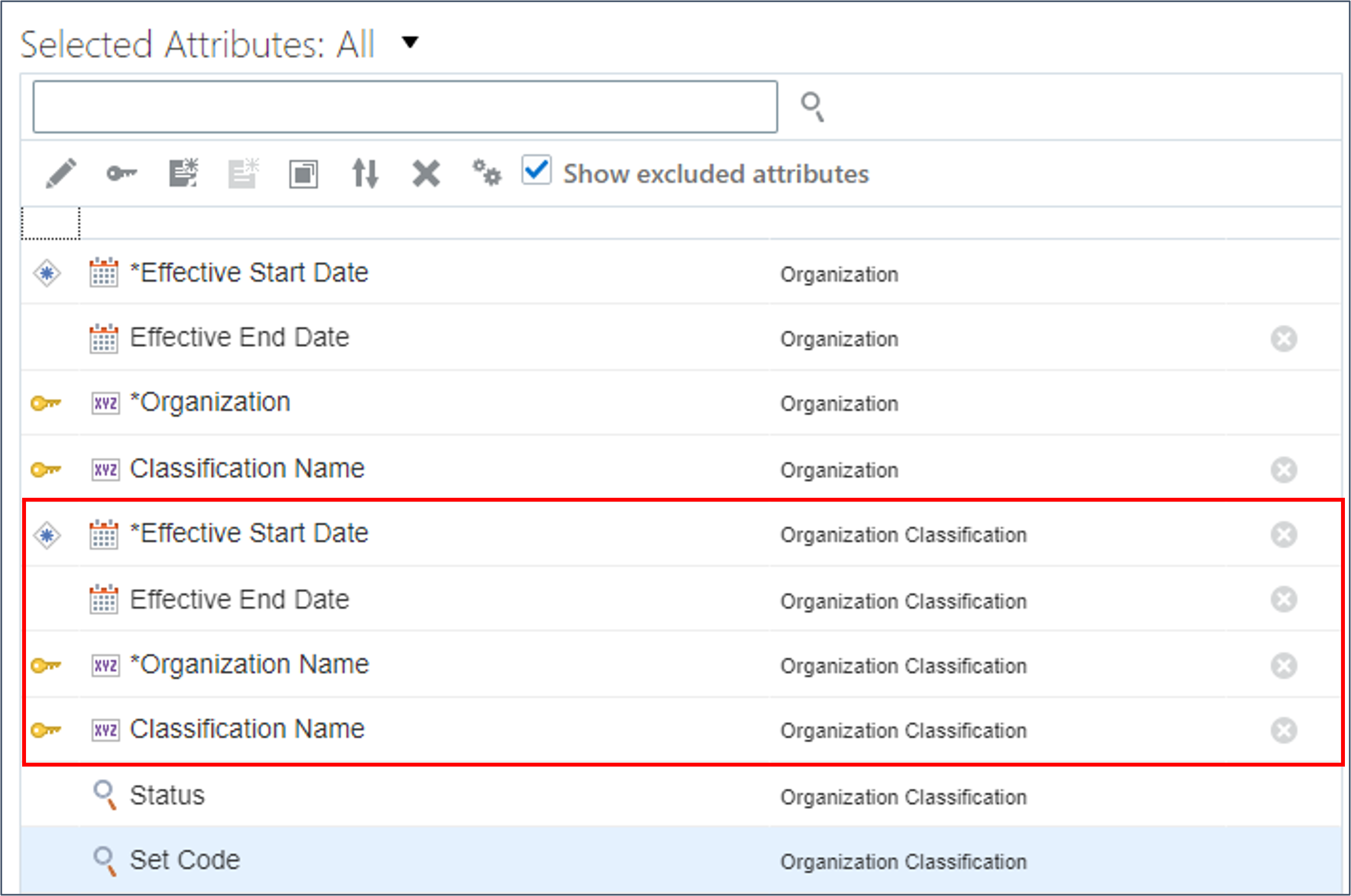The image size is (1351, 896).
Task: Click the pencil edit icon in toolbar
Action: (60, 173)
